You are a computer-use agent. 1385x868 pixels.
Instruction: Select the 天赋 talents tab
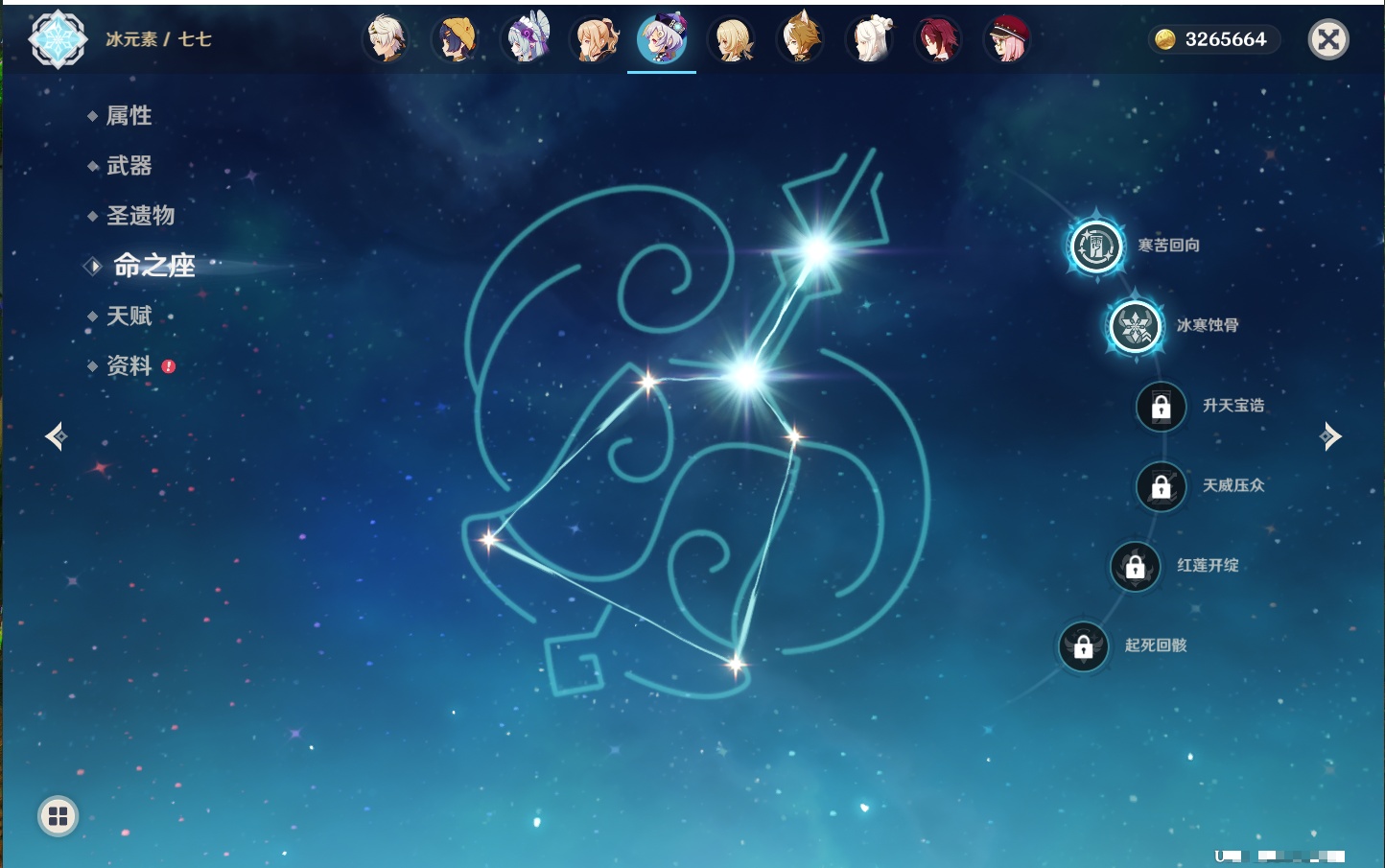pos(129,317)
